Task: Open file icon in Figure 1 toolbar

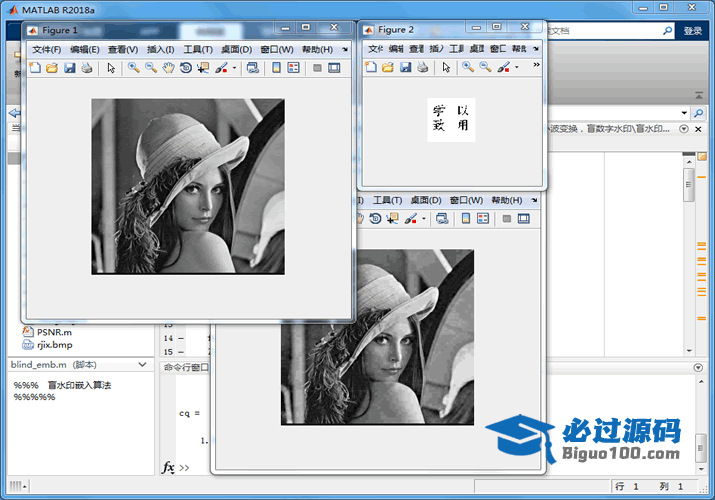Action: [52, 68]
